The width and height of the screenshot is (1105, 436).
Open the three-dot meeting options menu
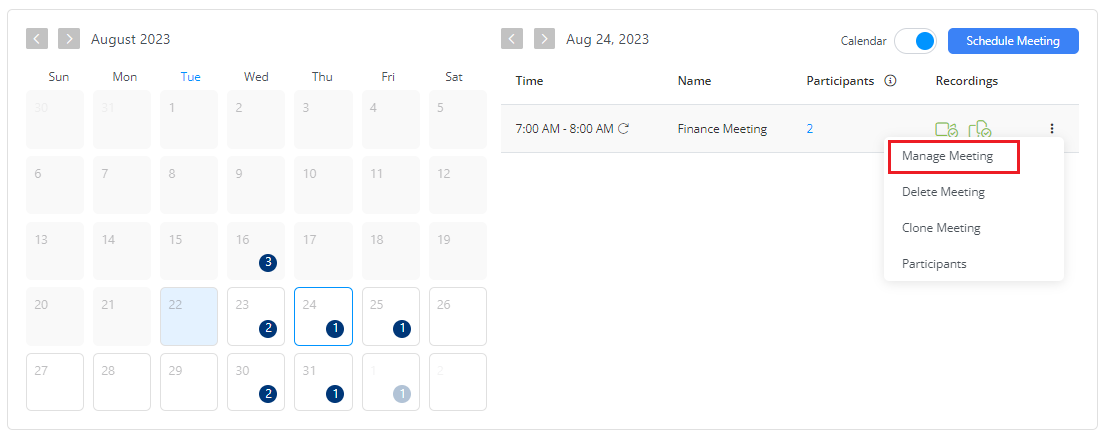tap(1051, 129)
